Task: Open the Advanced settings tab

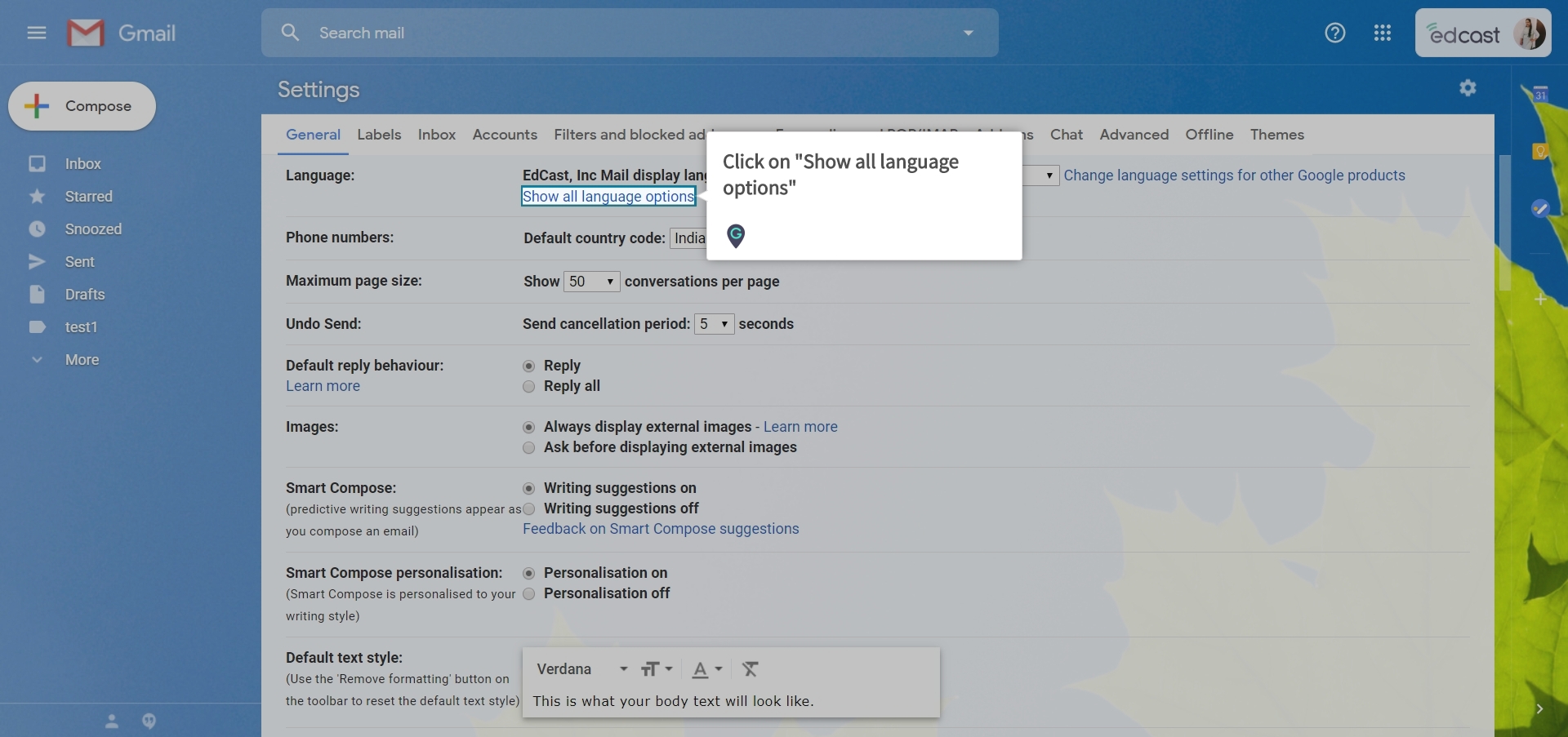Action: point(1134,135)
